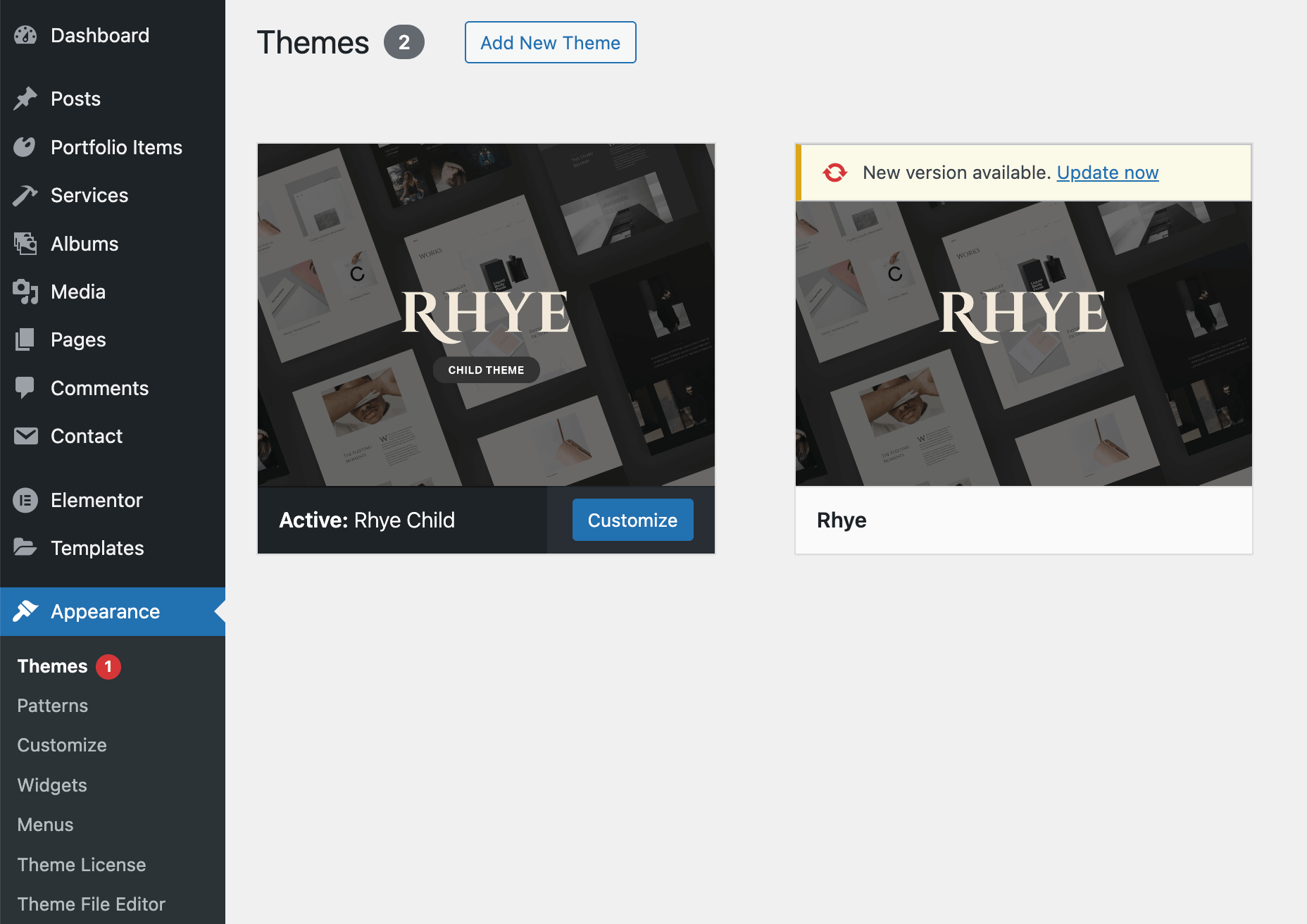Click the Posts pushpin icon
The height and width of the screenshot is (924, 1307).
pyautogui.click(x=25, y=99)
